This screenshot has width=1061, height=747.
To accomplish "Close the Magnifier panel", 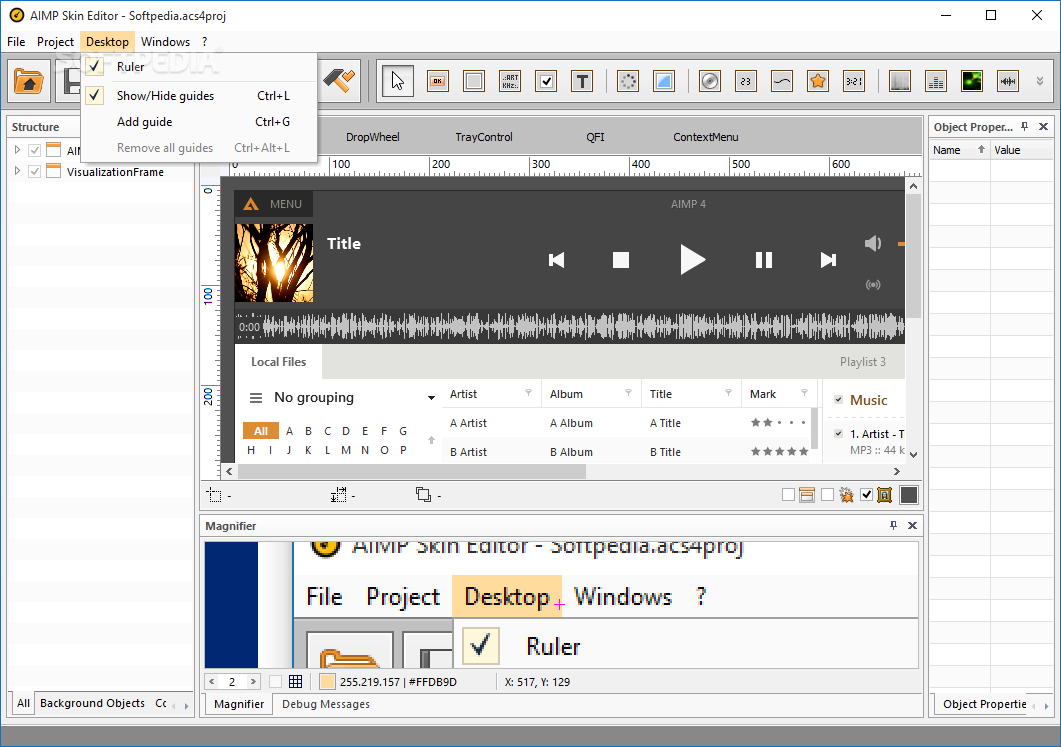I will pyautogui.click(x=912, y=525).
